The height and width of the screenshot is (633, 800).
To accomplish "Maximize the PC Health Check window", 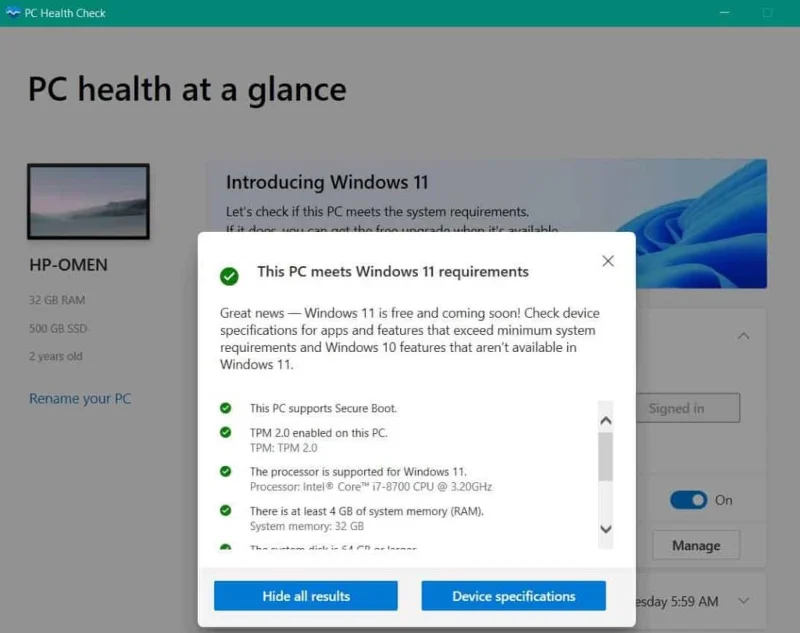I will (767, 12).
